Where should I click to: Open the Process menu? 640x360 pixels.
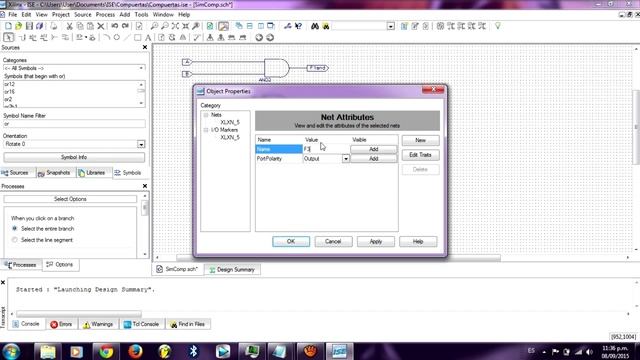[x=105, y=15]
